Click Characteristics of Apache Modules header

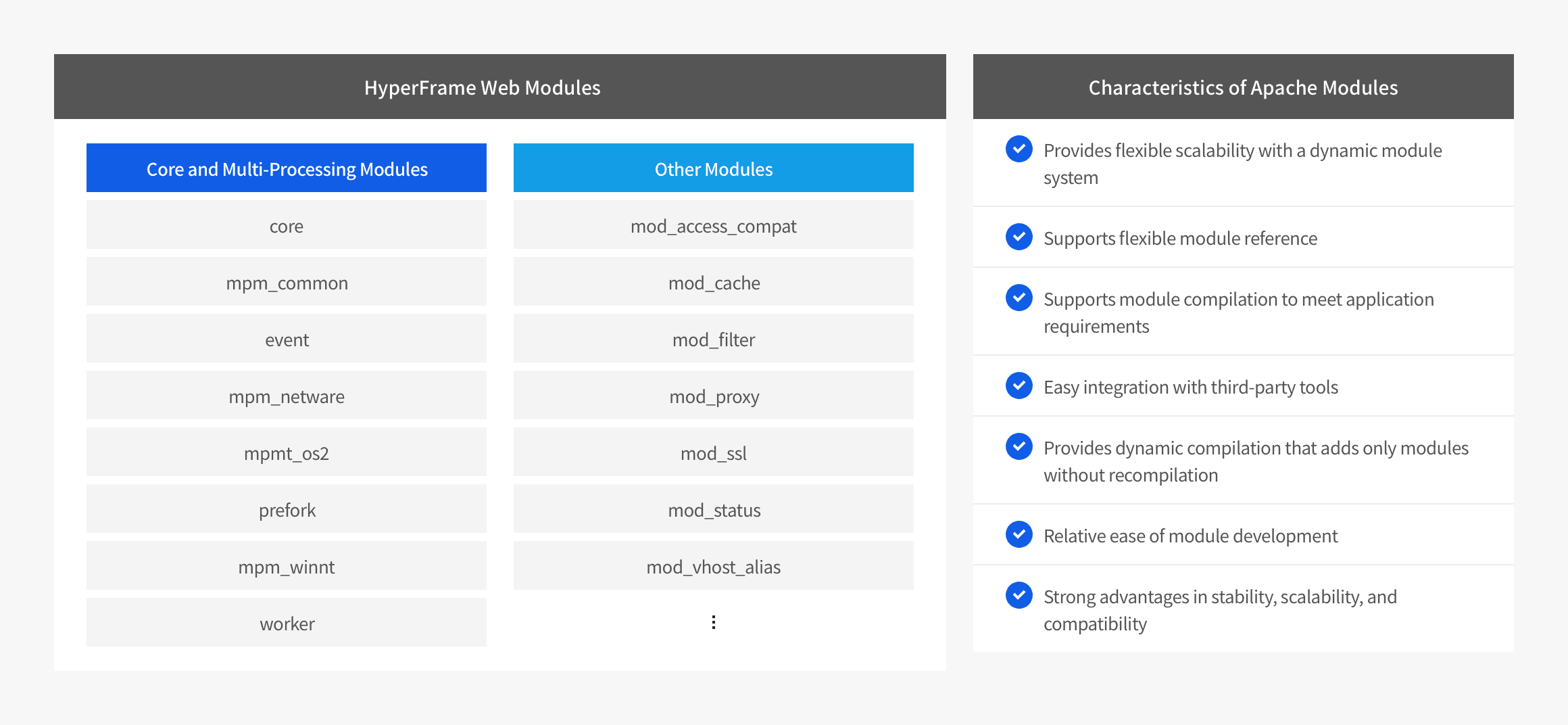tap(1243, 87)
